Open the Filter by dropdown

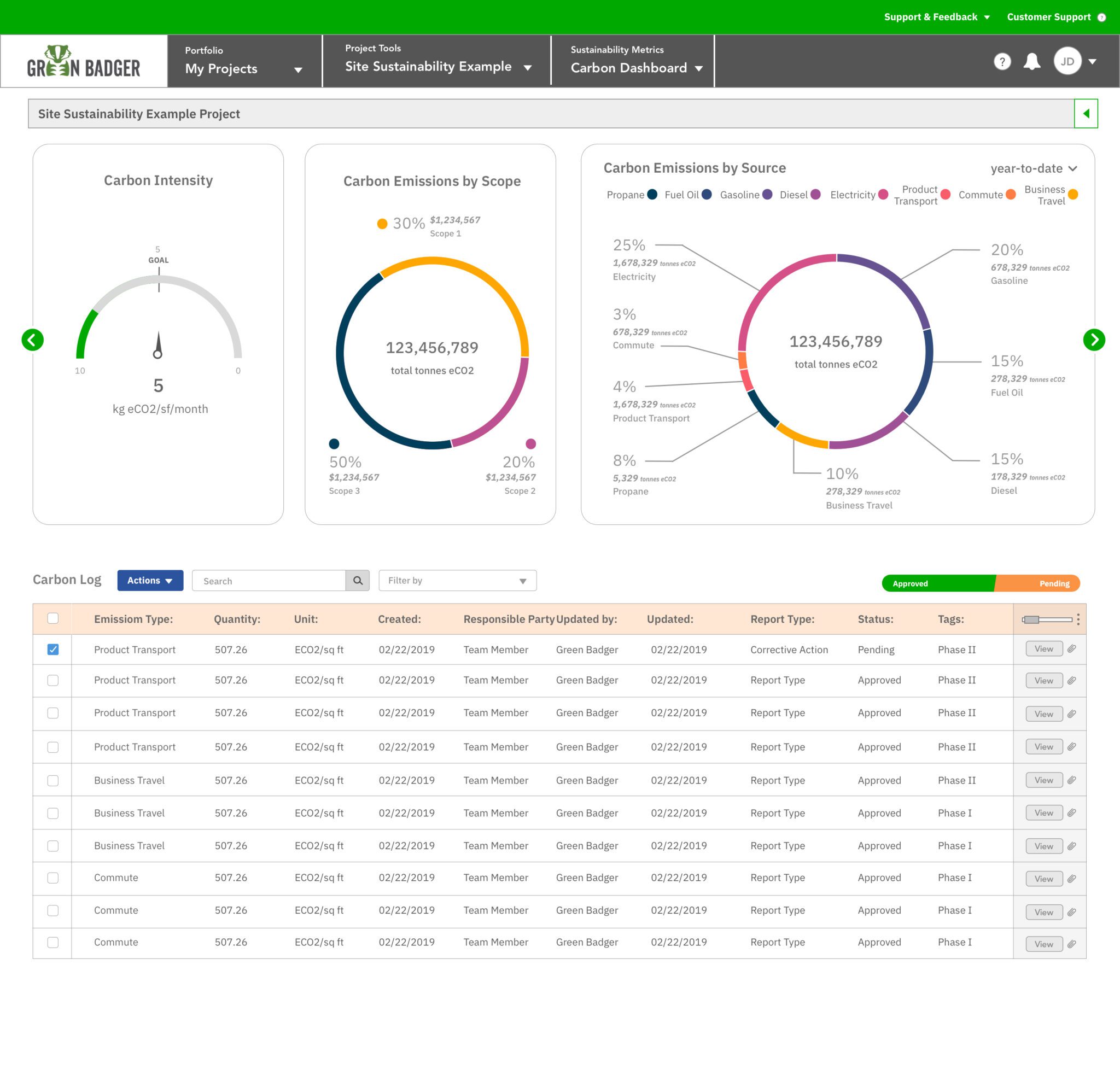click(x=457, y=581)
